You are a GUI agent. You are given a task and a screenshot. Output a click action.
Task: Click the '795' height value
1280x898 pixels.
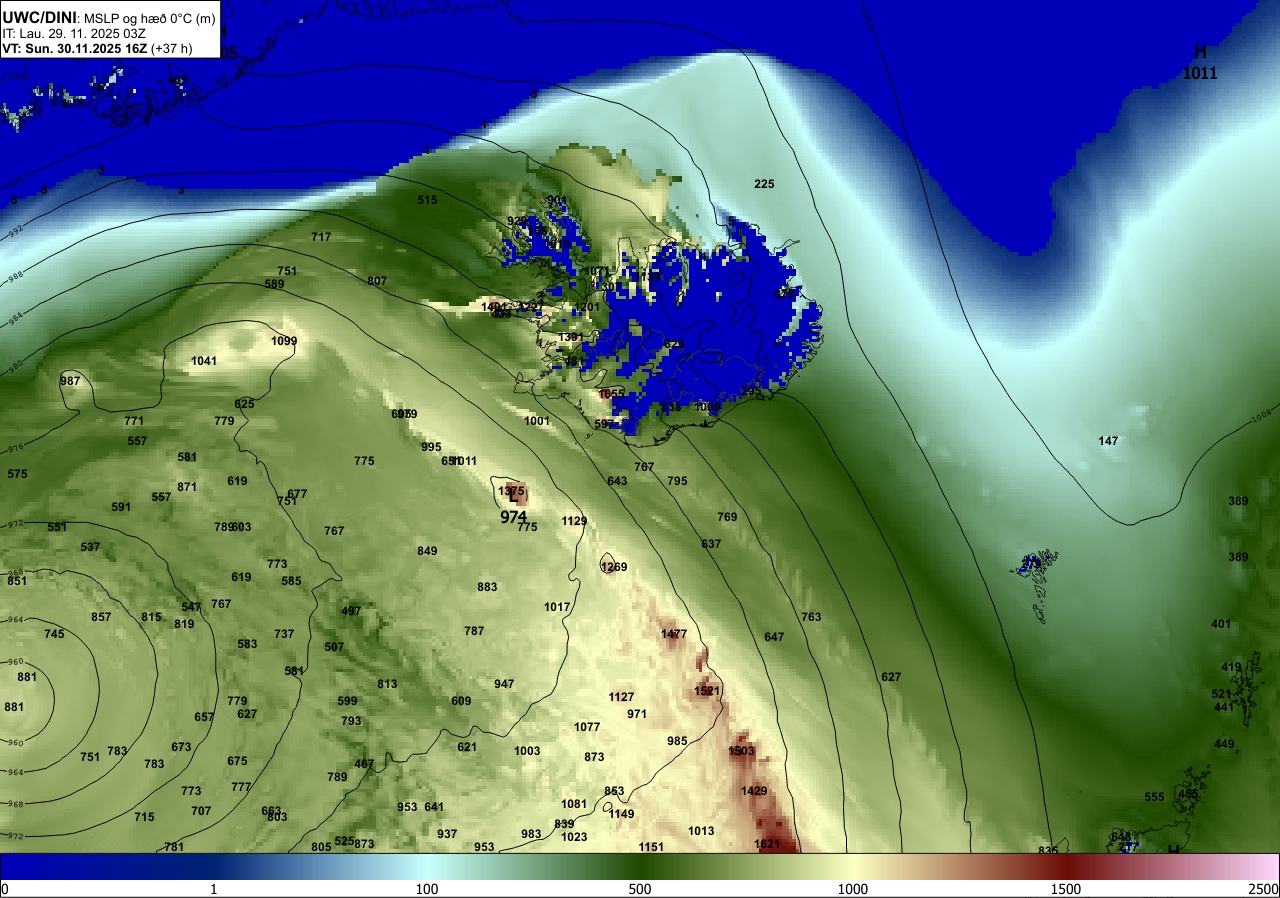pyautogui.click(x=677, y=481)
